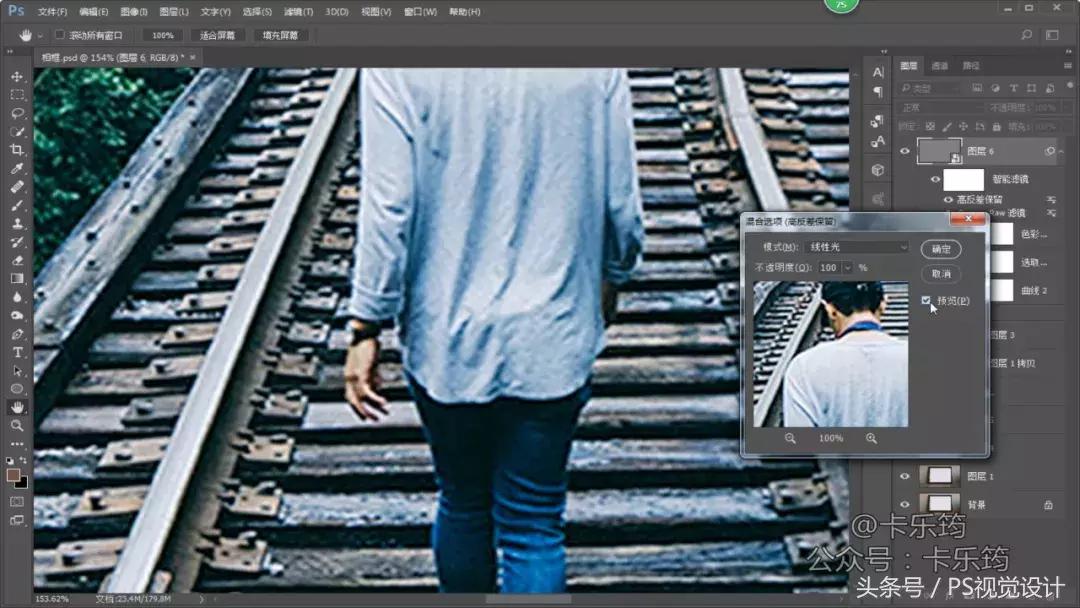This screenshot has height=608, width=1080.
Task: Select the Ellipse shape tool
Action: (17, 389)
